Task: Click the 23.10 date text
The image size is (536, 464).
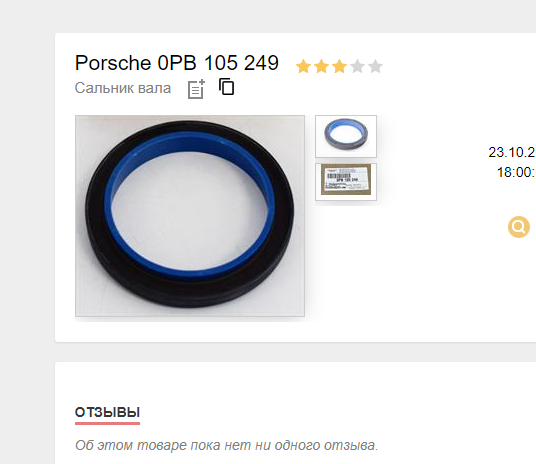Action: coord(512,152)
